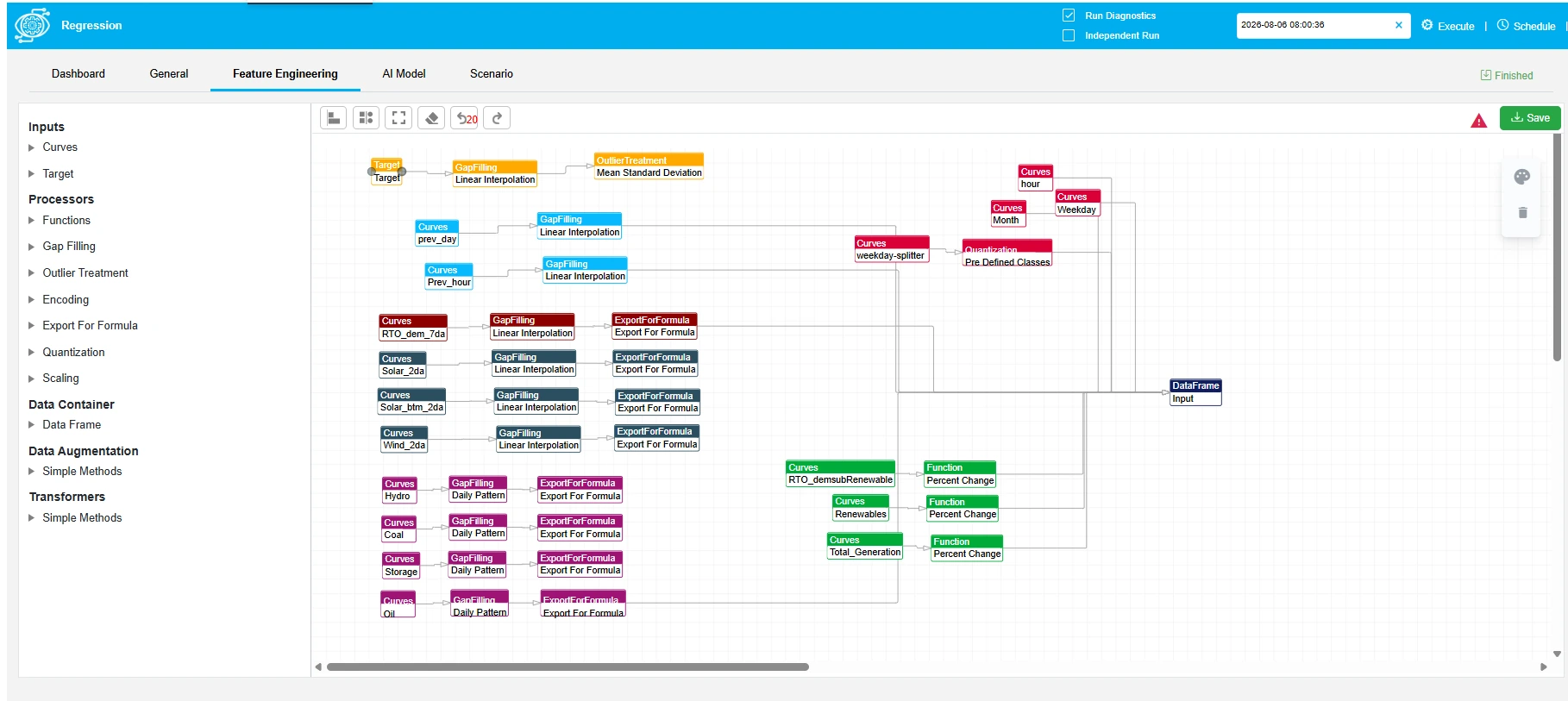Select the Curves Renewables node
1568x701 pixels.
pos(860,508)
